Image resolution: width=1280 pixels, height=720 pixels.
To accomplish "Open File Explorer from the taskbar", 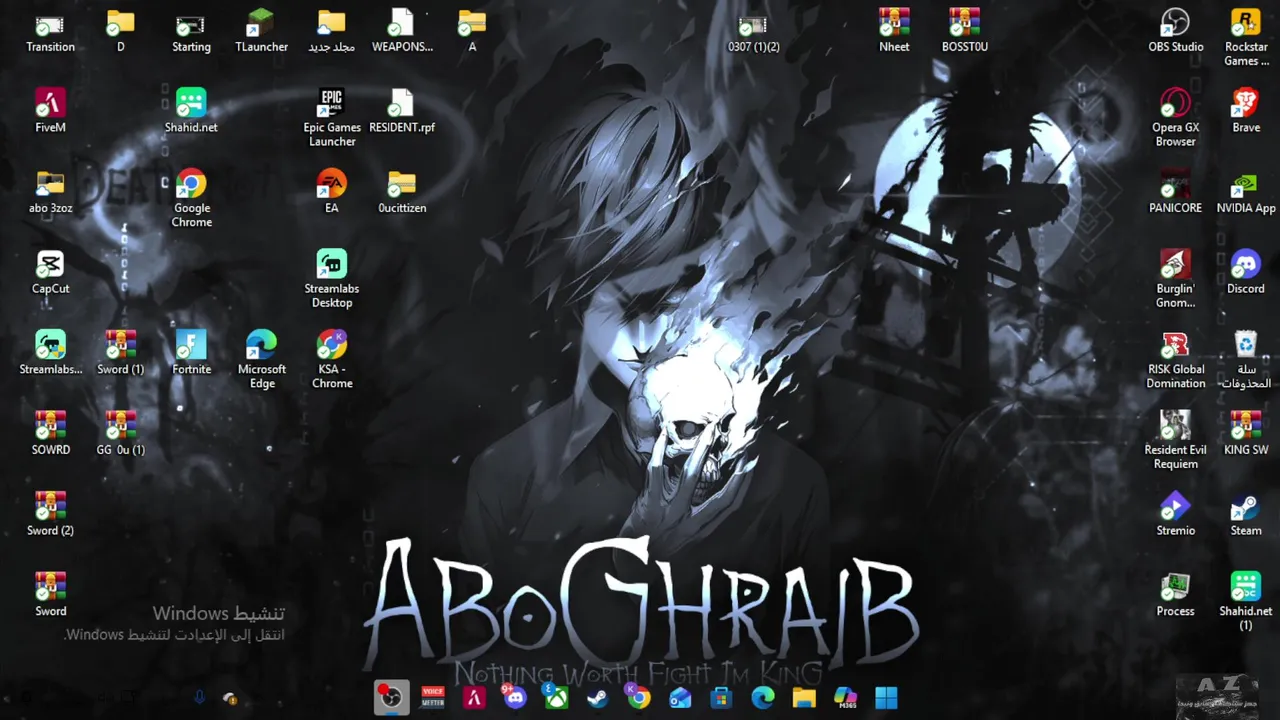I will pos(804,697).
